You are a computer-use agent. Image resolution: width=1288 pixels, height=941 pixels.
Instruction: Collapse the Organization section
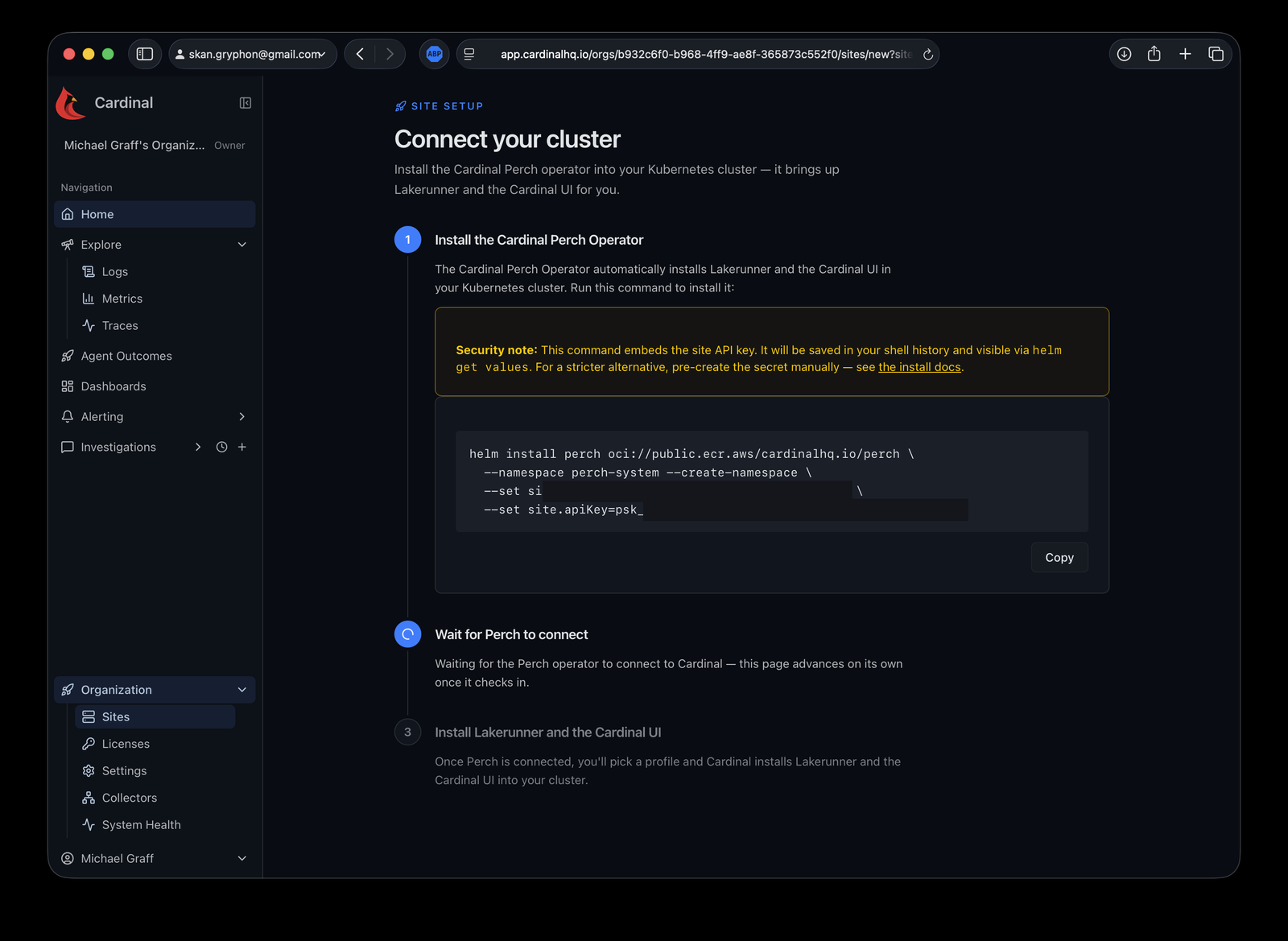(242, 690)
